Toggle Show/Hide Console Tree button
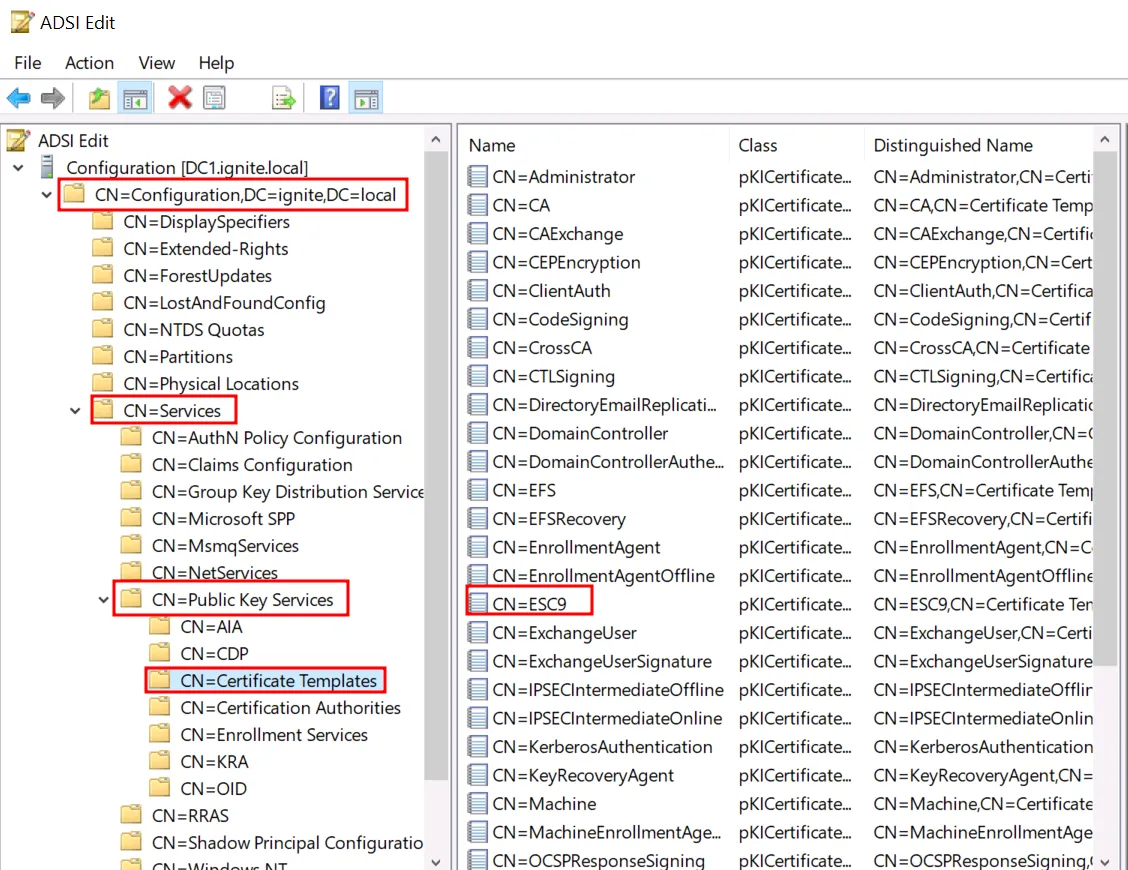Viewport: 1128px width, 870px height. pyautogui.click(x=134, y=98)
